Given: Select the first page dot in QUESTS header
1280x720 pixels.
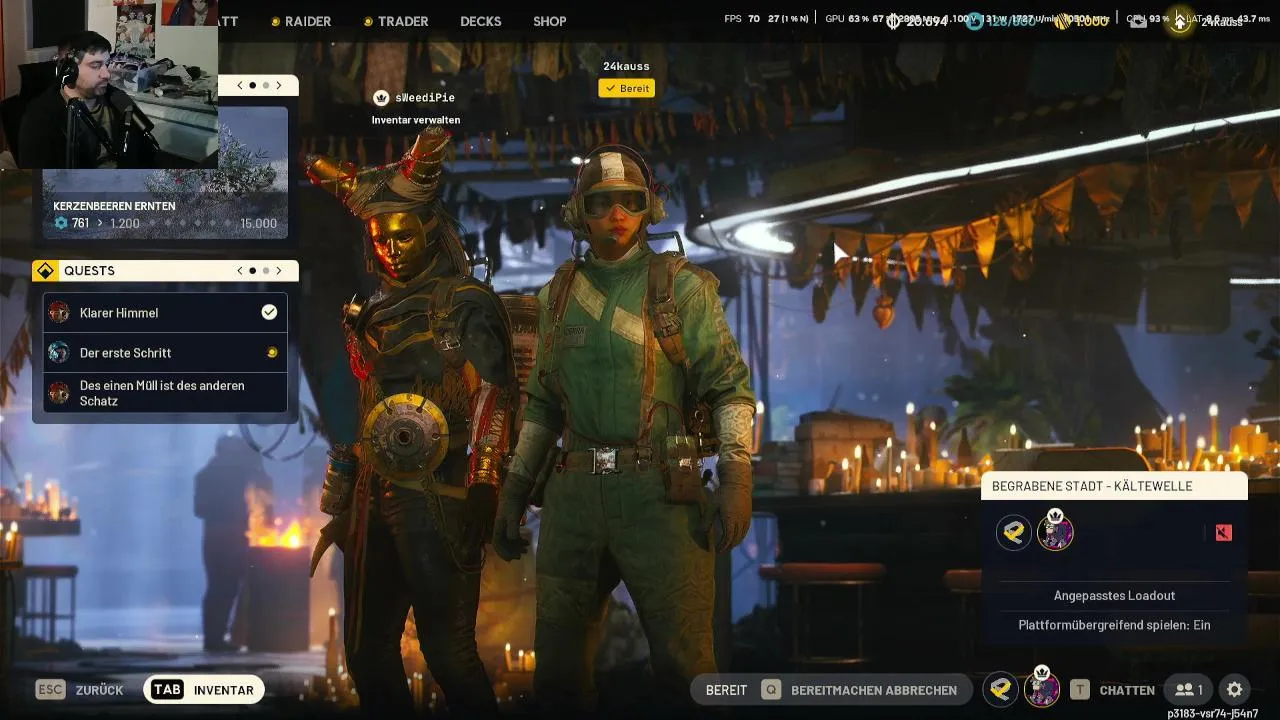Looking at the screenshot, I should click(x=253, y=270).
